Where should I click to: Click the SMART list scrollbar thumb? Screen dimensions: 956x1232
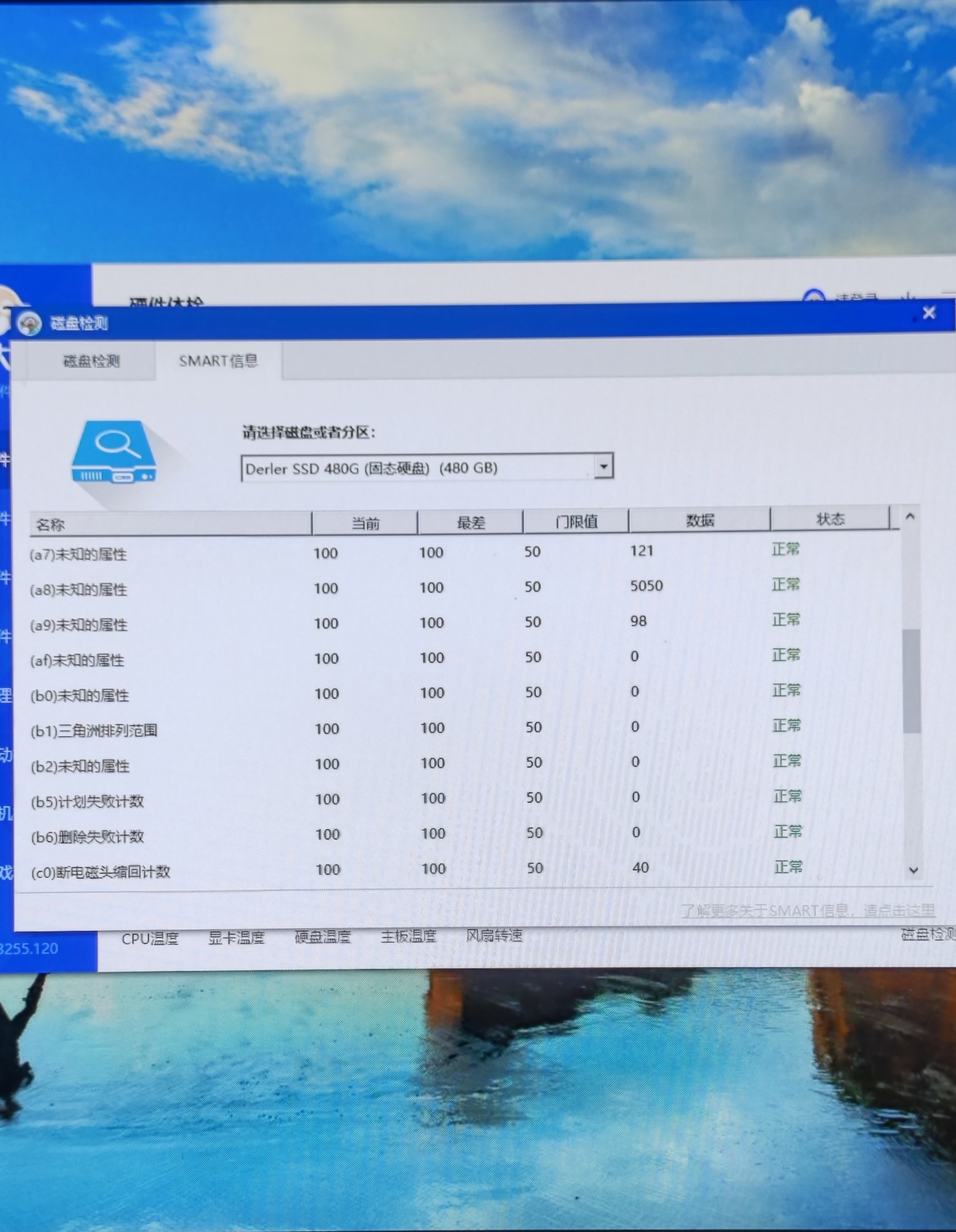(x=911, y=680)
